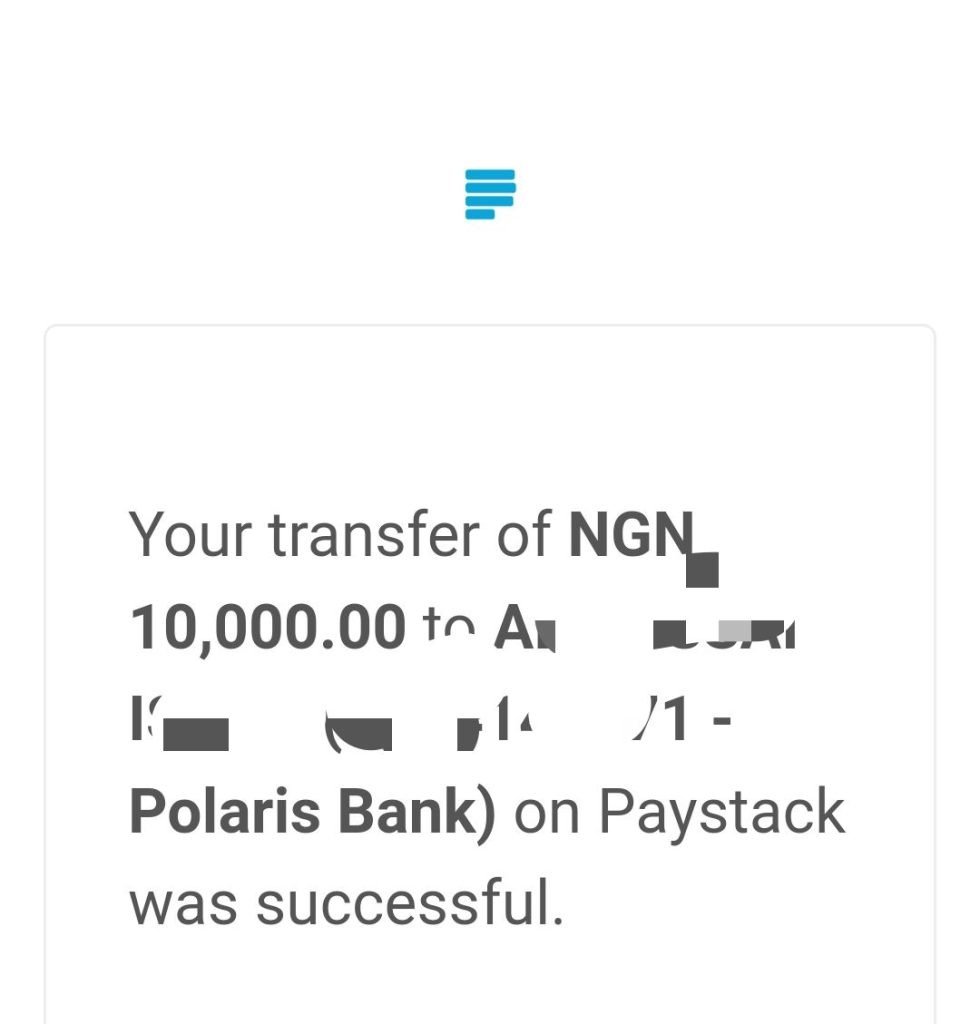Select the bold 'NGN' currency text
The height and width of the screenshot is (1024, 980).
coord(631,534)
